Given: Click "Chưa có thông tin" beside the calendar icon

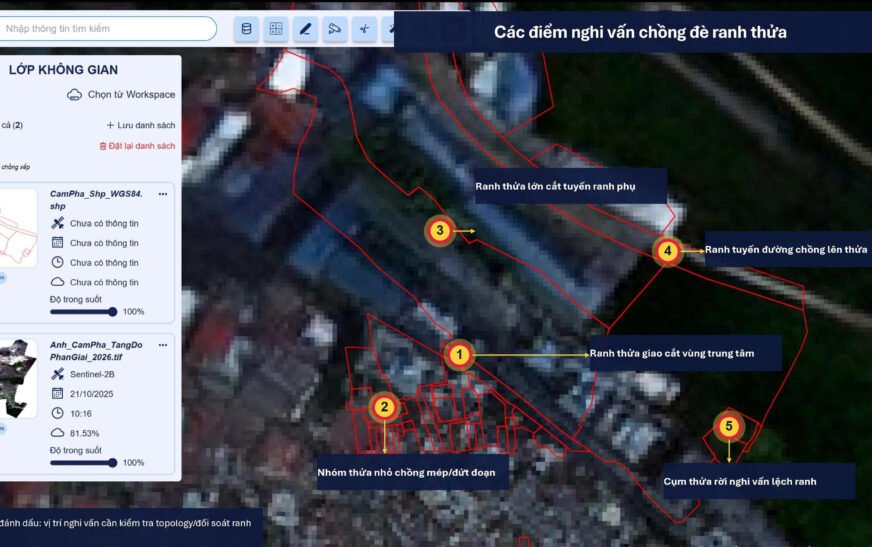Looking at the screenshot, I should [105, 243].
